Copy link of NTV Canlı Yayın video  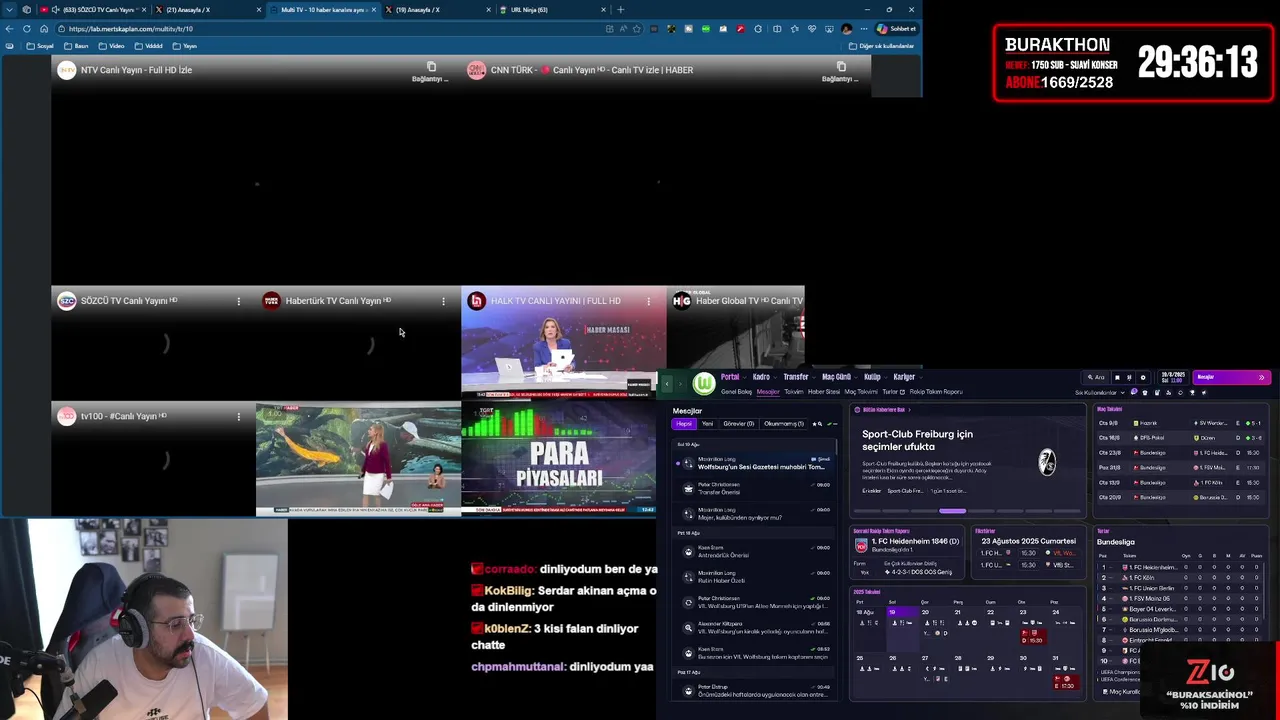tap(431, 71)
